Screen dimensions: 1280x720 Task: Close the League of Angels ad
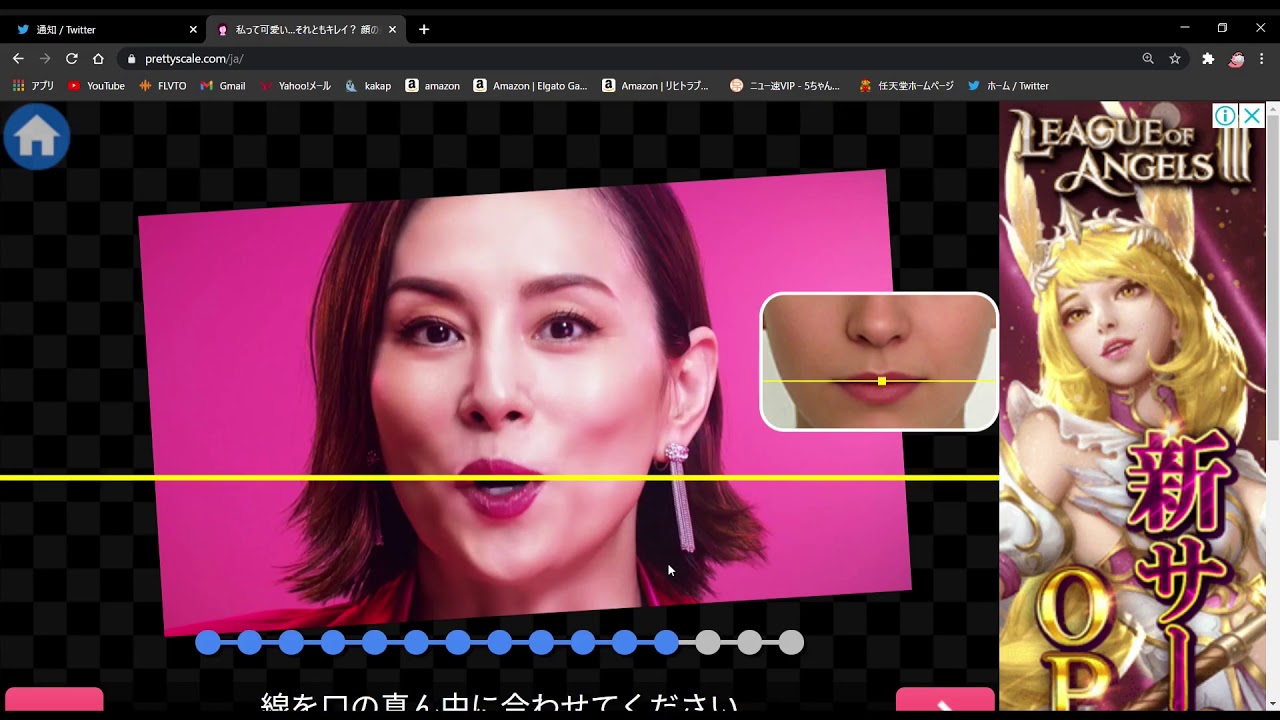(1251, 116)
